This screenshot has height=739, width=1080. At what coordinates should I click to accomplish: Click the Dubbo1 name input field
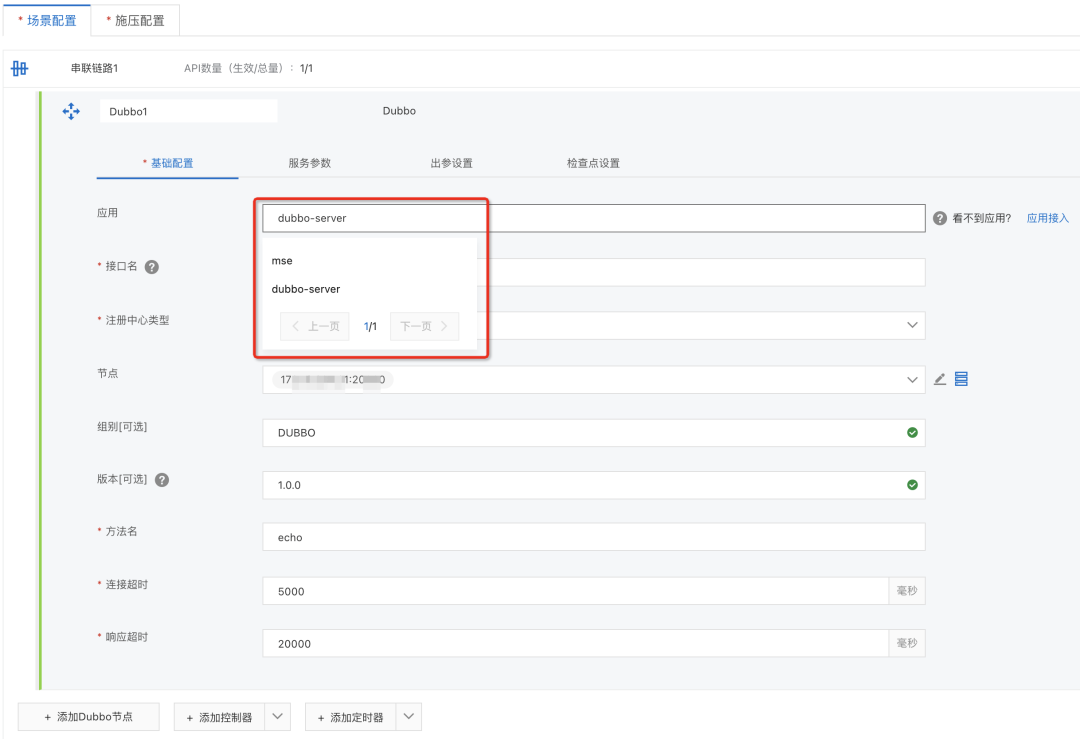[189, 112]
